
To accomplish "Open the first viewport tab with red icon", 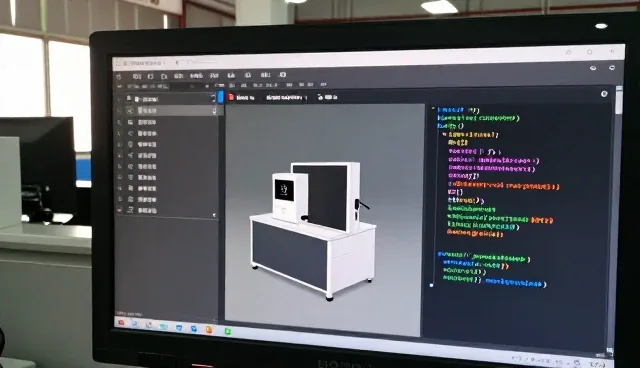I will pos(242,97).
